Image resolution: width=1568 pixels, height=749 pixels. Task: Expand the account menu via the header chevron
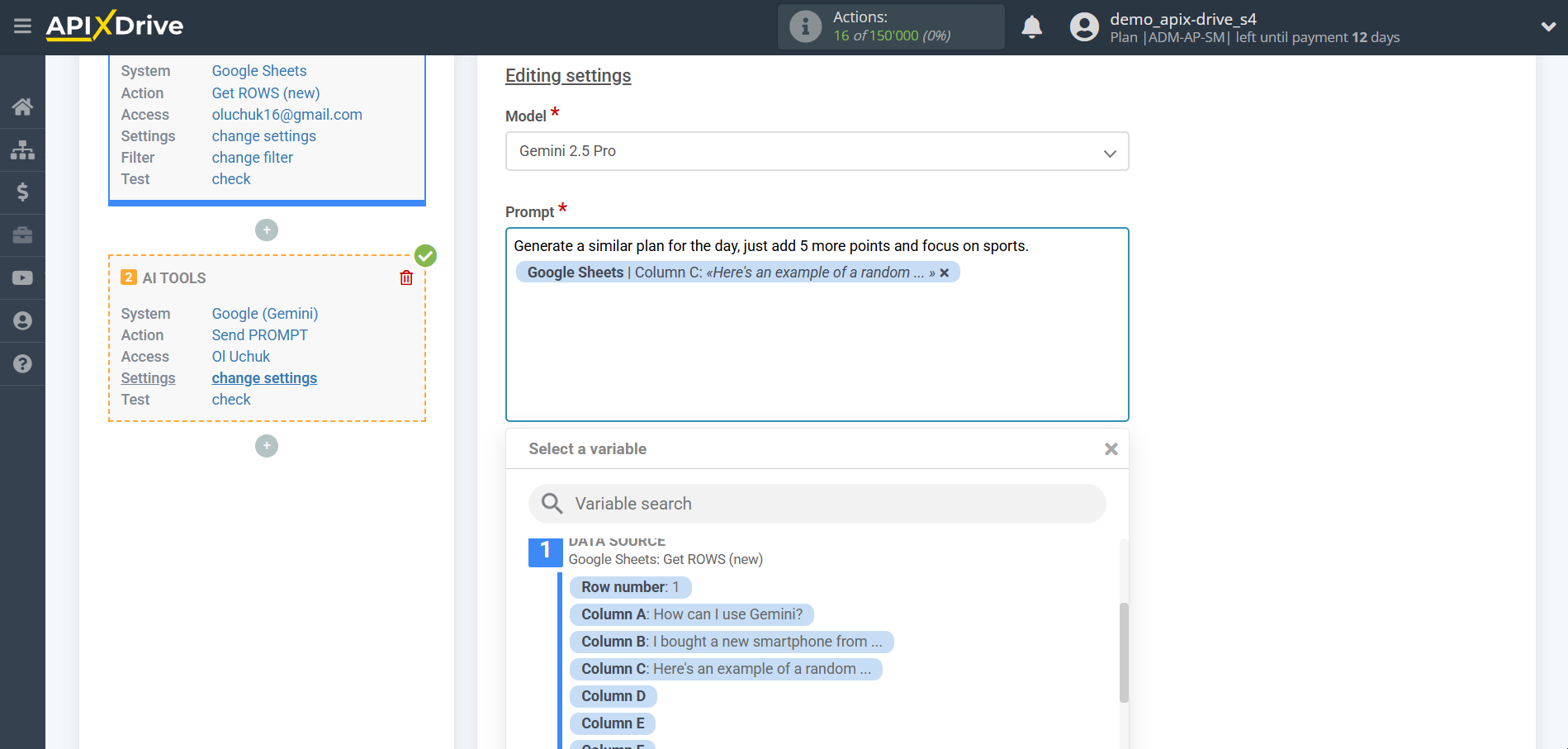(x=1548, y=26)
